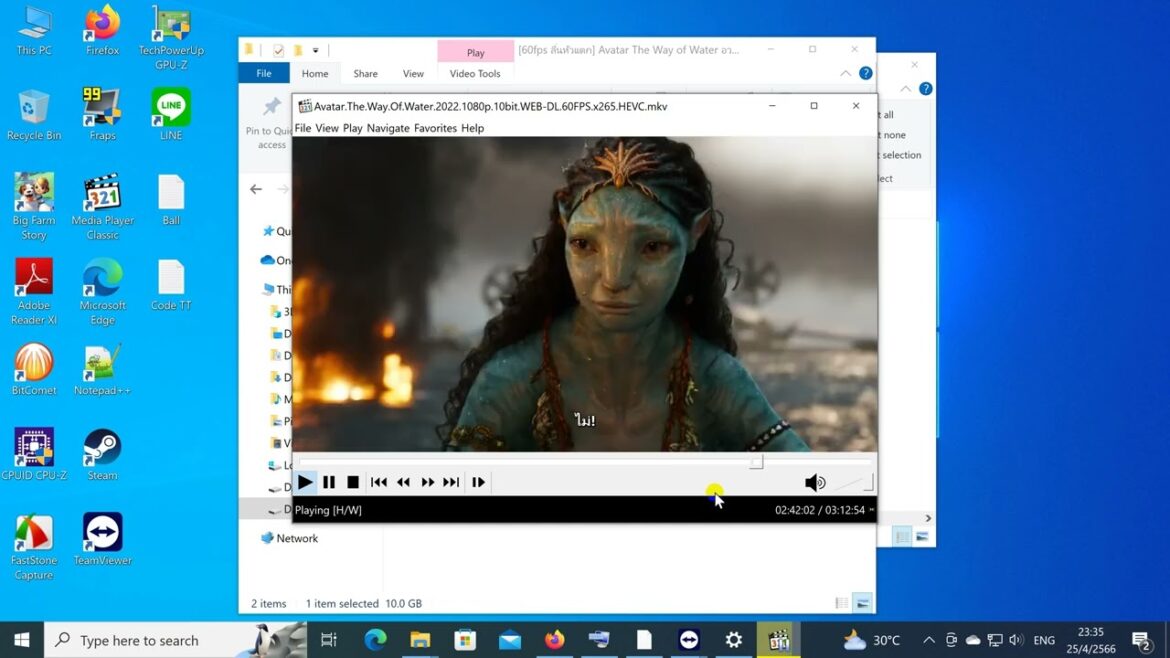Skip to previous using the skip-back icon

point(379,482)
